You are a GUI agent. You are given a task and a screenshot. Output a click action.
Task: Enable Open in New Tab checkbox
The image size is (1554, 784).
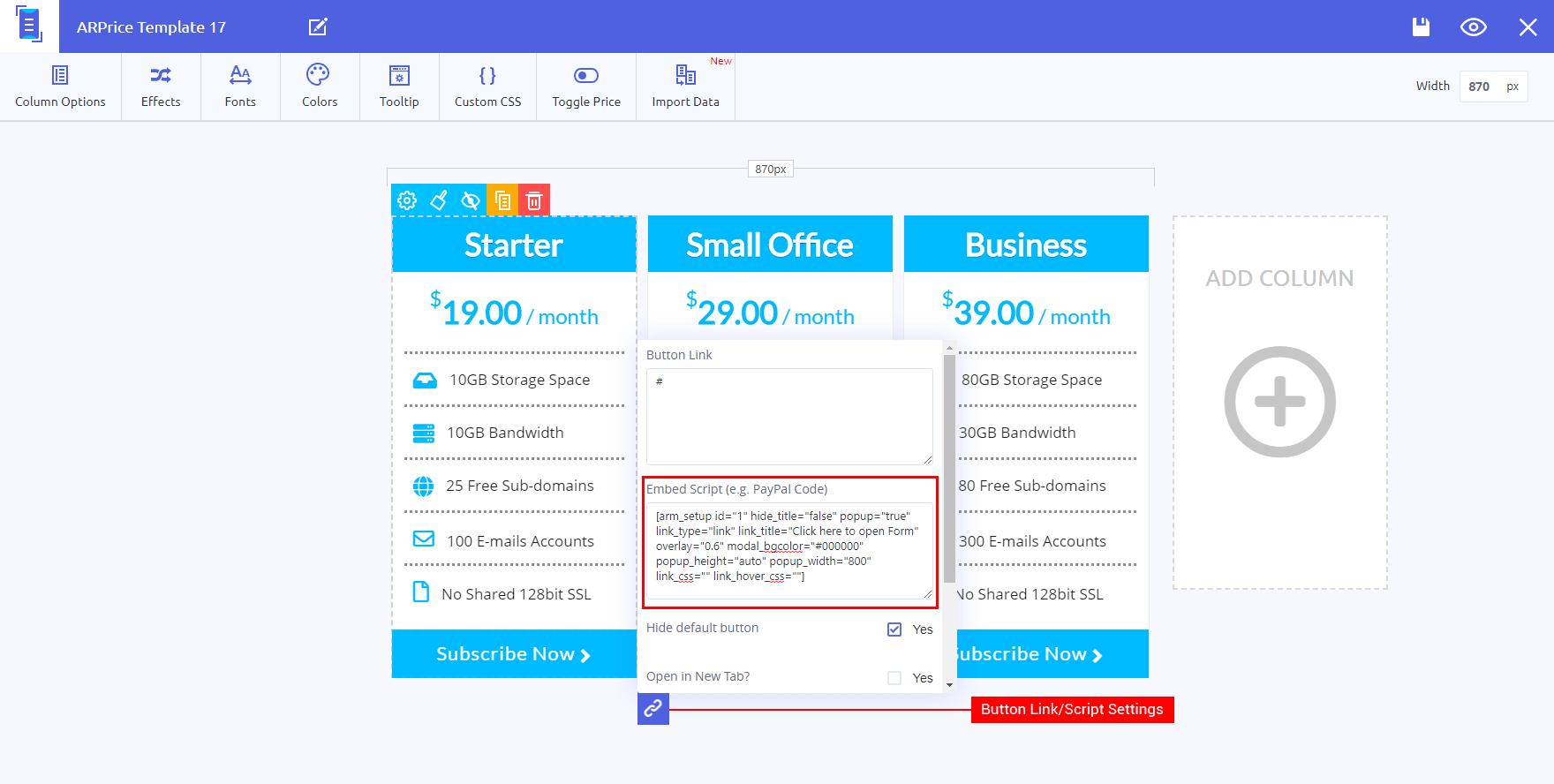tap(894, 678)
